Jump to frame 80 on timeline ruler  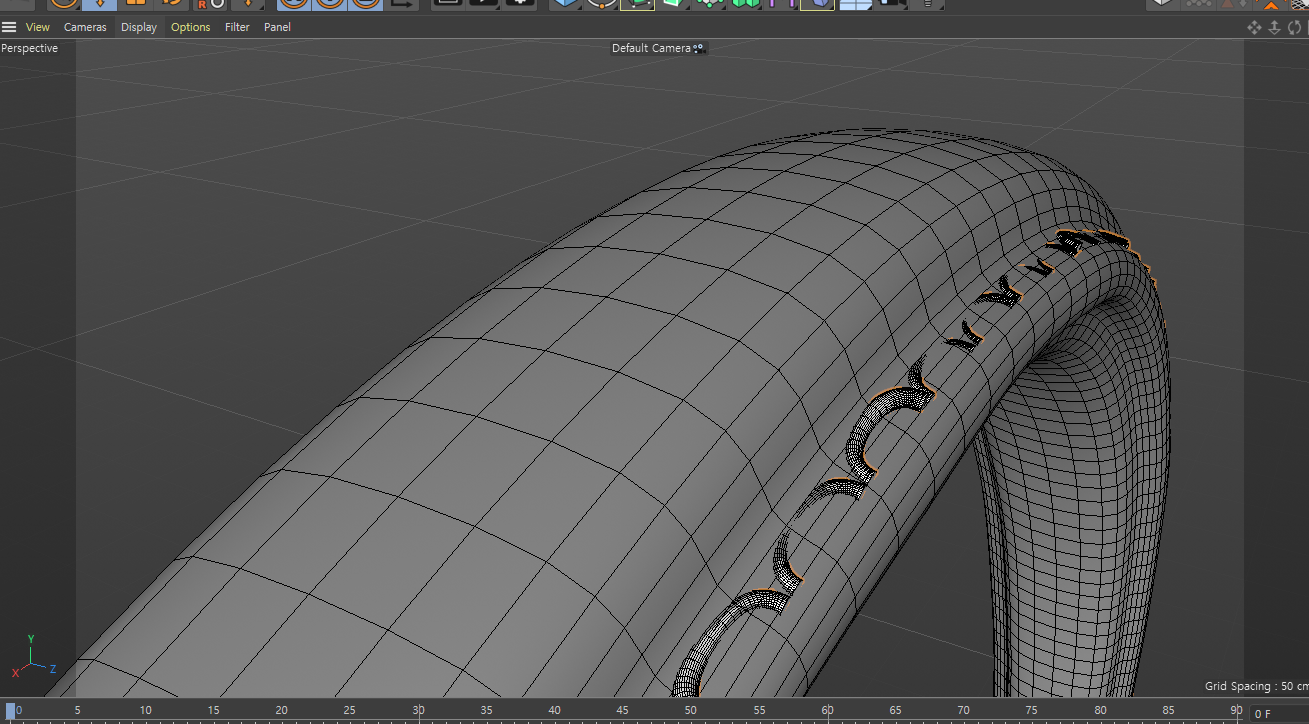1101,710
